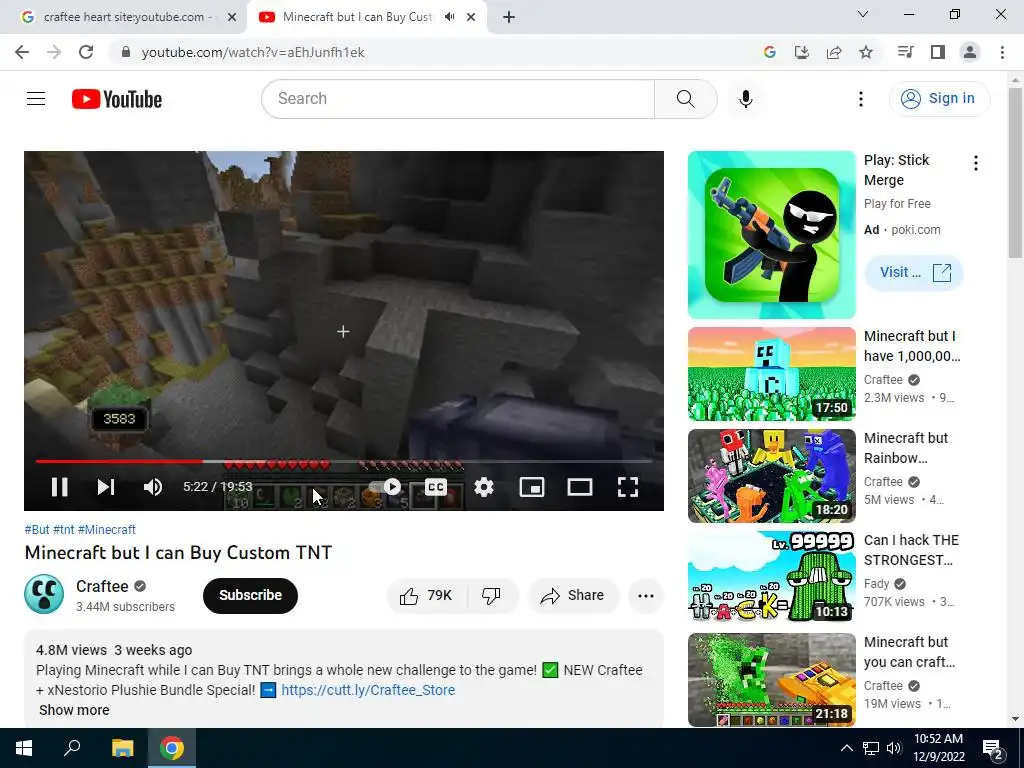
Task: Select the Minecraft YouTube tab
Action: click(356, 17)
